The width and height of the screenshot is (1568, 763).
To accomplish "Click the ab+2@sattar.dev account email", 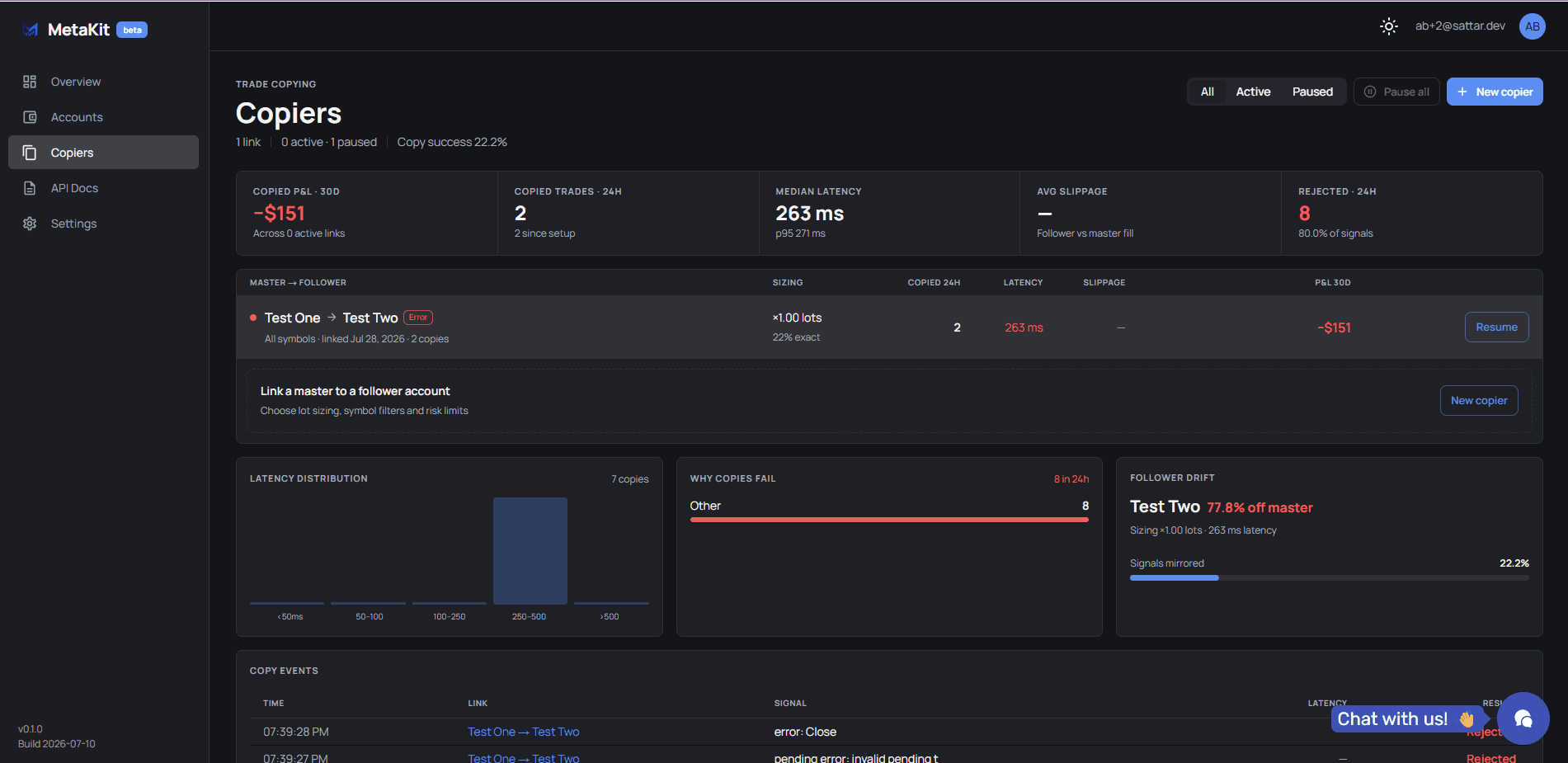I will pos(1460,26).
